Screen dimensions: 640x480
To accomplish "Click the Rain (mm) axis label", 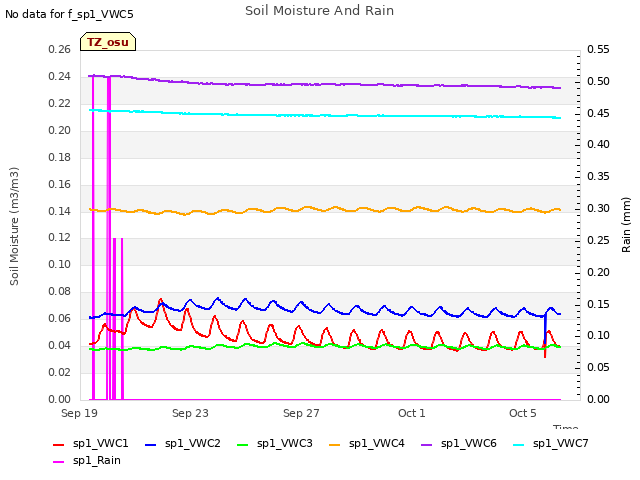I will [626, 225].
